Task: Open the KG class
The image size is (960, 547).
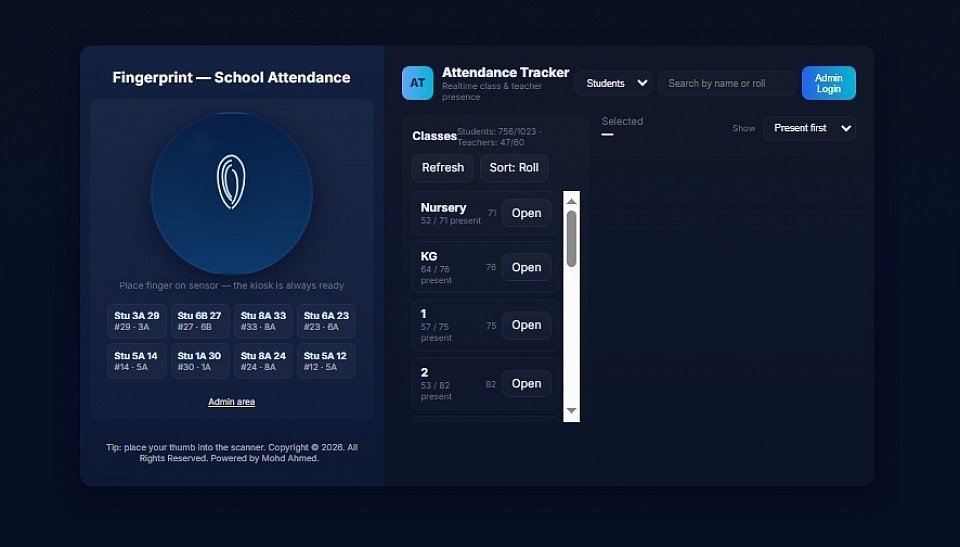Action: [526, 268]
